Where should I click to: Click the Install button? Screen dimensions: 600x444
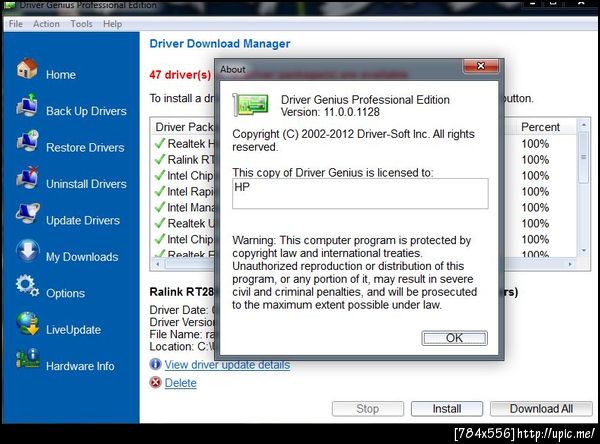(x=447, y=408)
